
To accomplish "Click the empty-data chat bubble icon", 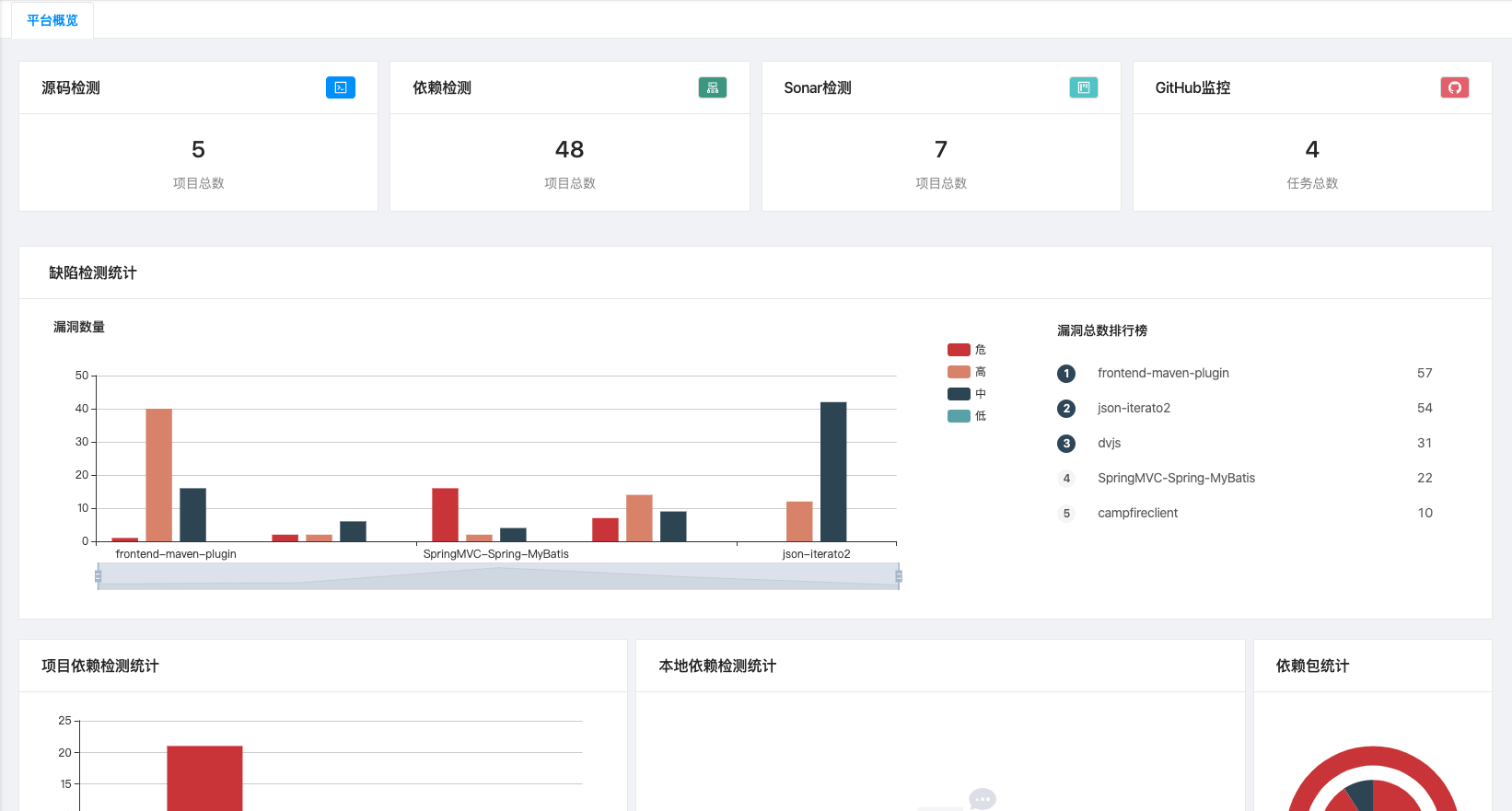I will coord(983,799).
